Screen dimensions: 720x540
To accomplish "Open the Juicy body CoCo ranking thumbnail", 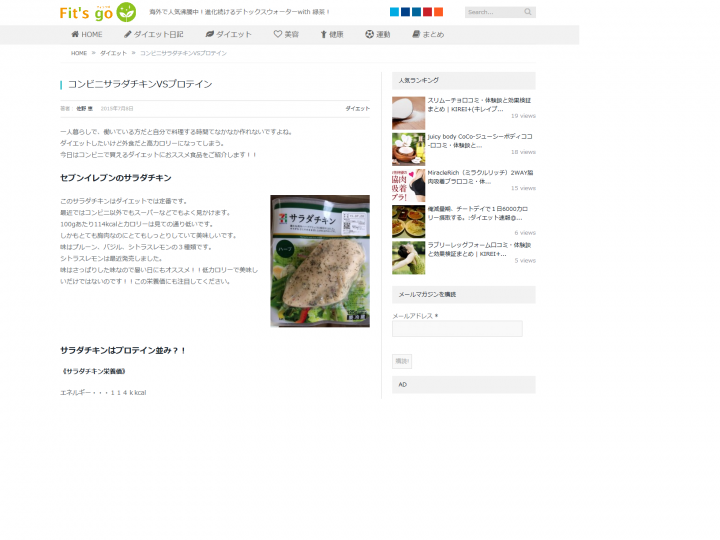I will coord(408,149).
